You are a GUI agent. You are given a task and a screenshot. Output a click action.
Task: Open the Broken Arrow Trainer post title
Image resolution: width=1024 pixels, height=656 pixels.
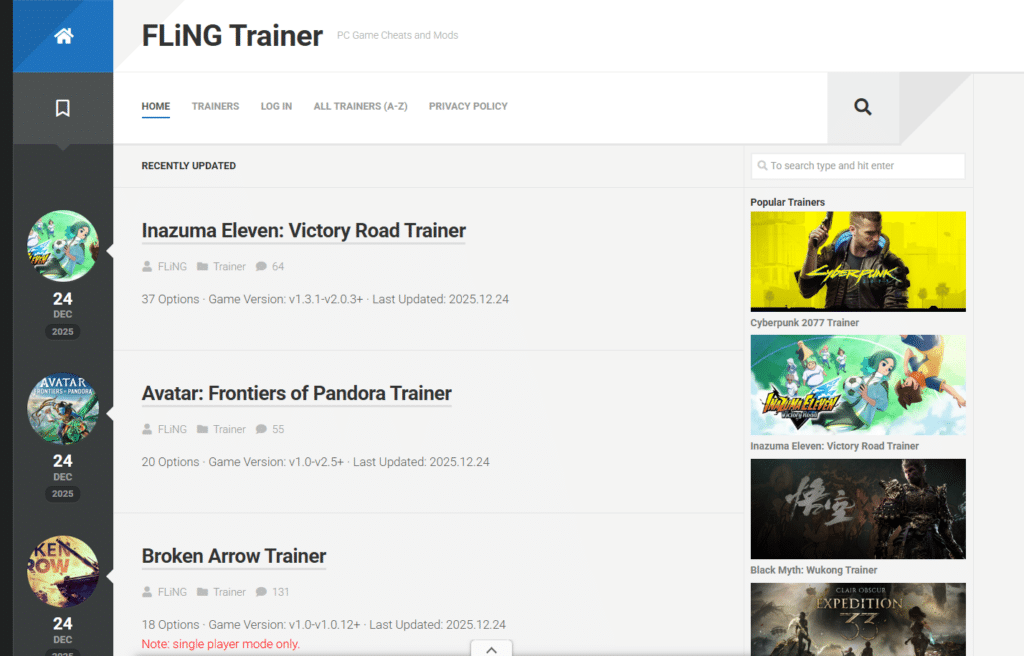click(x=234, y=556)
